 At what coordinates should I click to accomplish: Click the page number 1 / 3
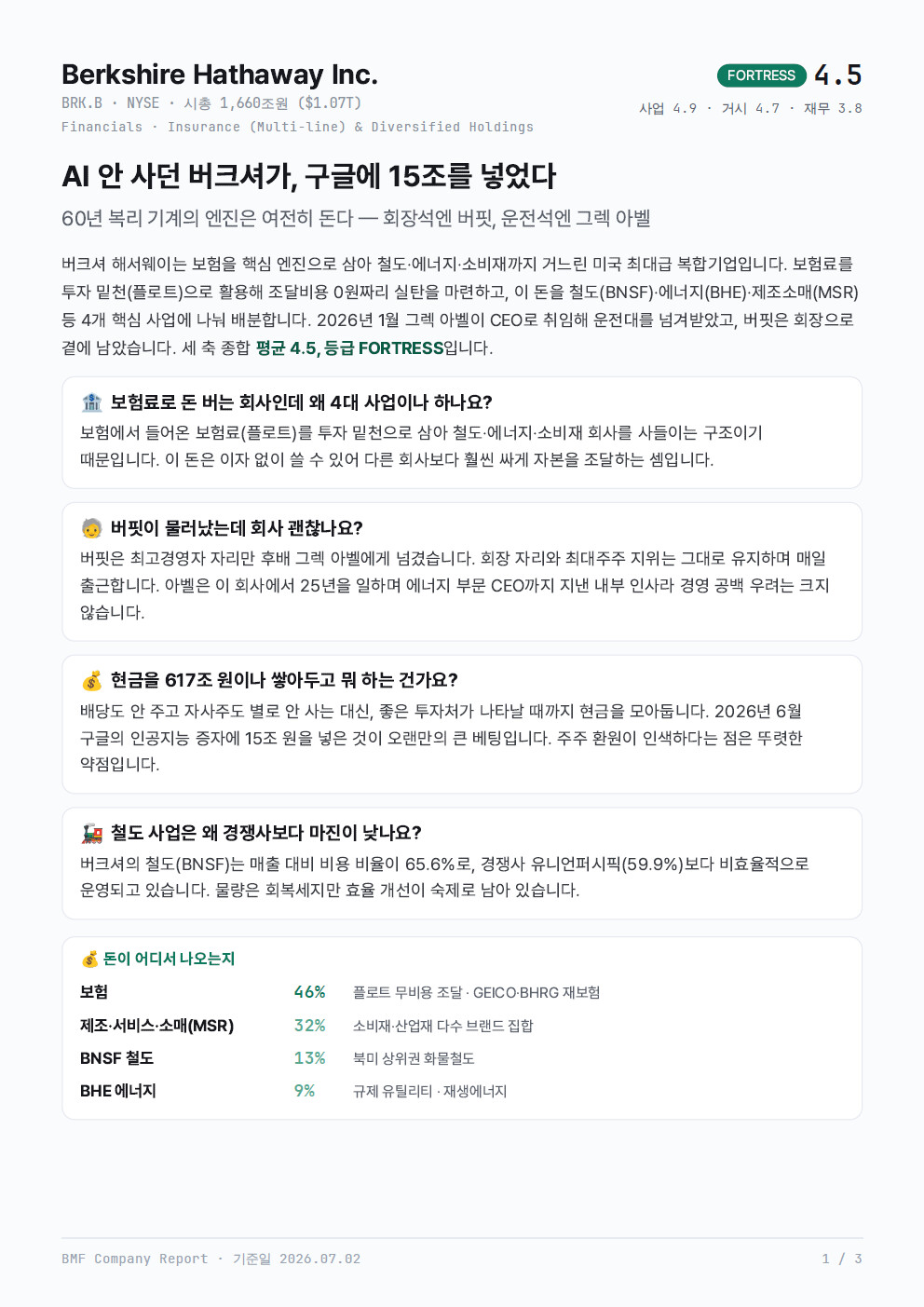[x=841, y=1259]
